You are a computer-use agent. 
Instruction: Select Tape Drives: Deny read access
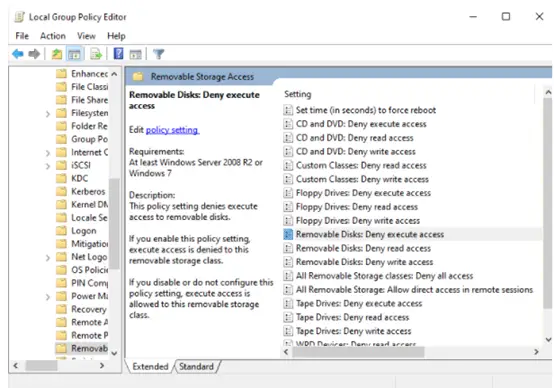[x=352, y=317]
